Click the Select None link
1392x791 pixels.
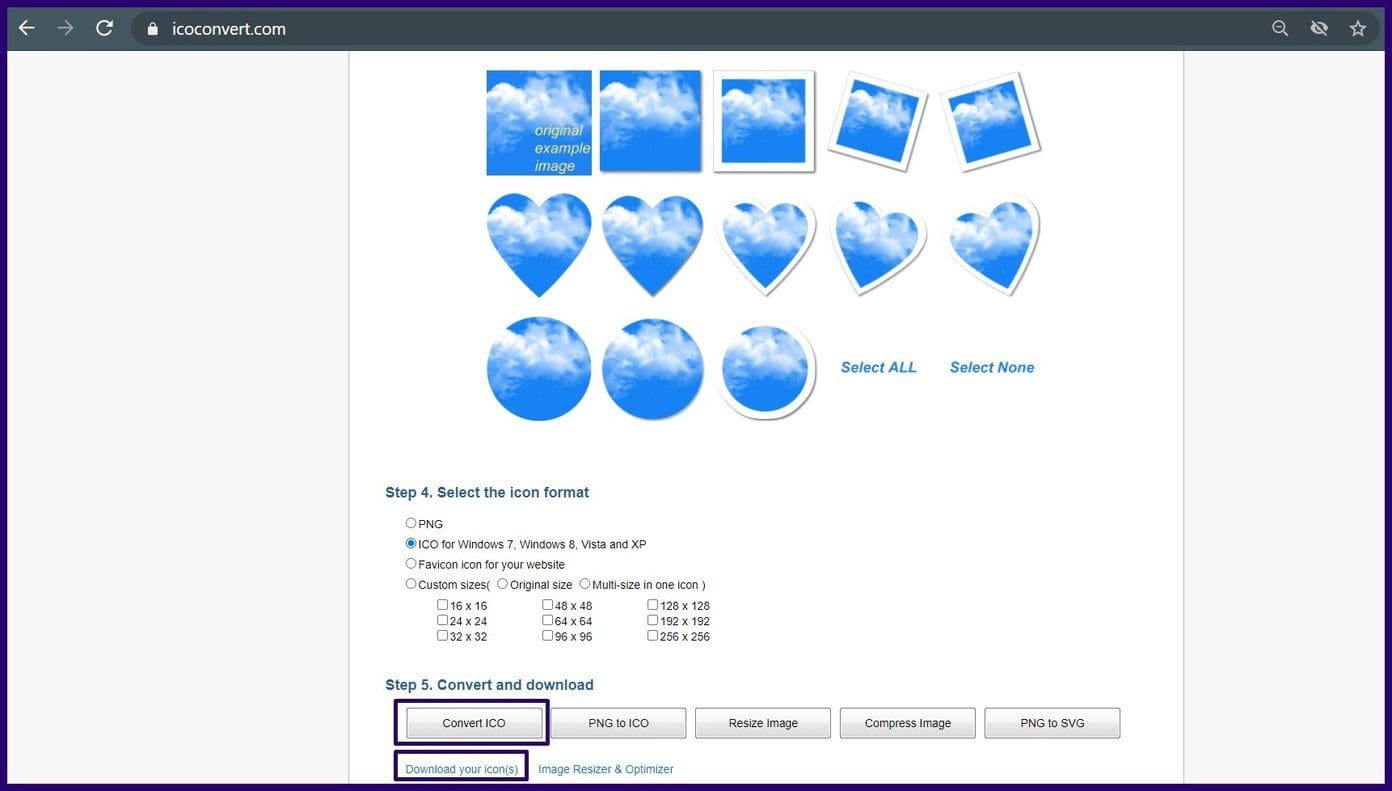(x=992, y=367)
